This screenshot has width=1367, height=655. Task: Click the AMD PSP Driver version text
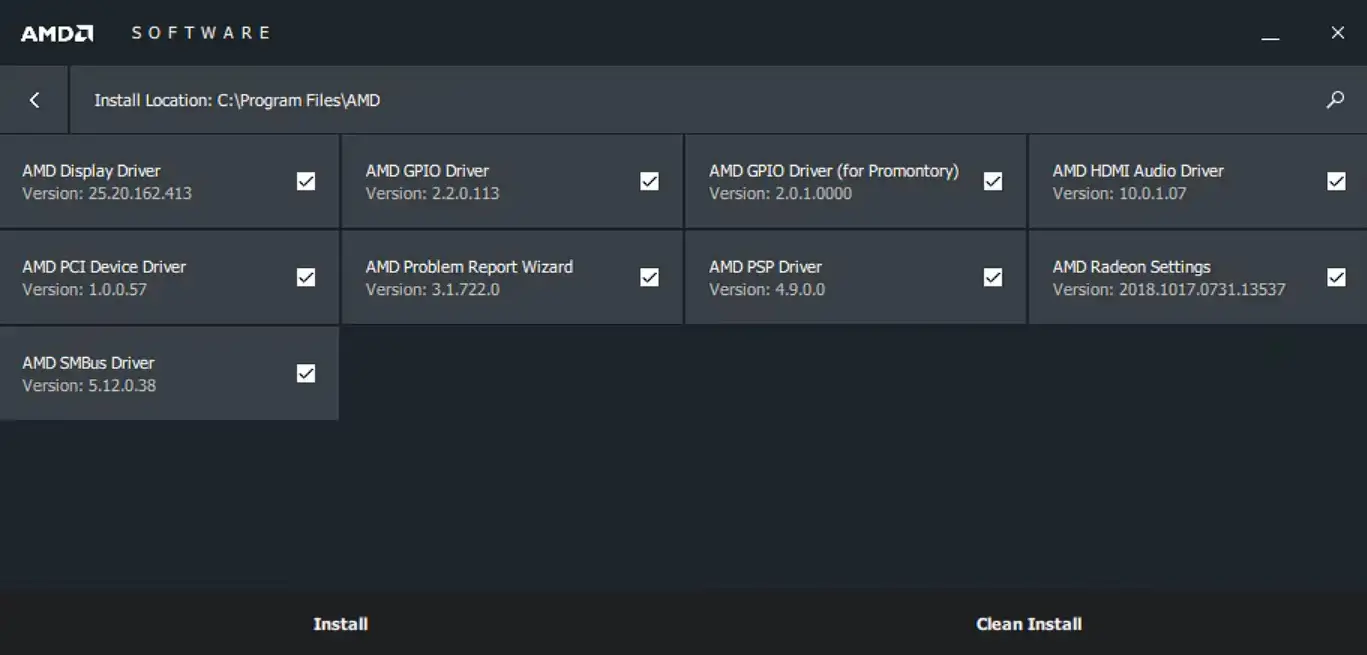tap(767, 290)
